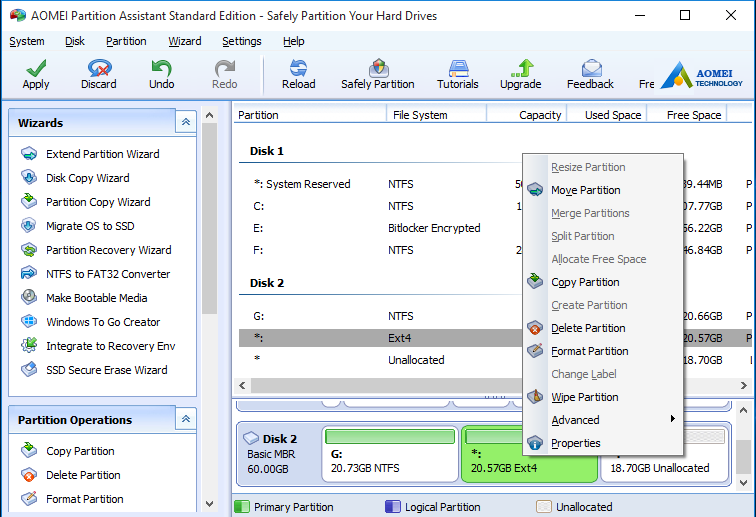
Task: Sort by Used Space column header
Action: 607,115
